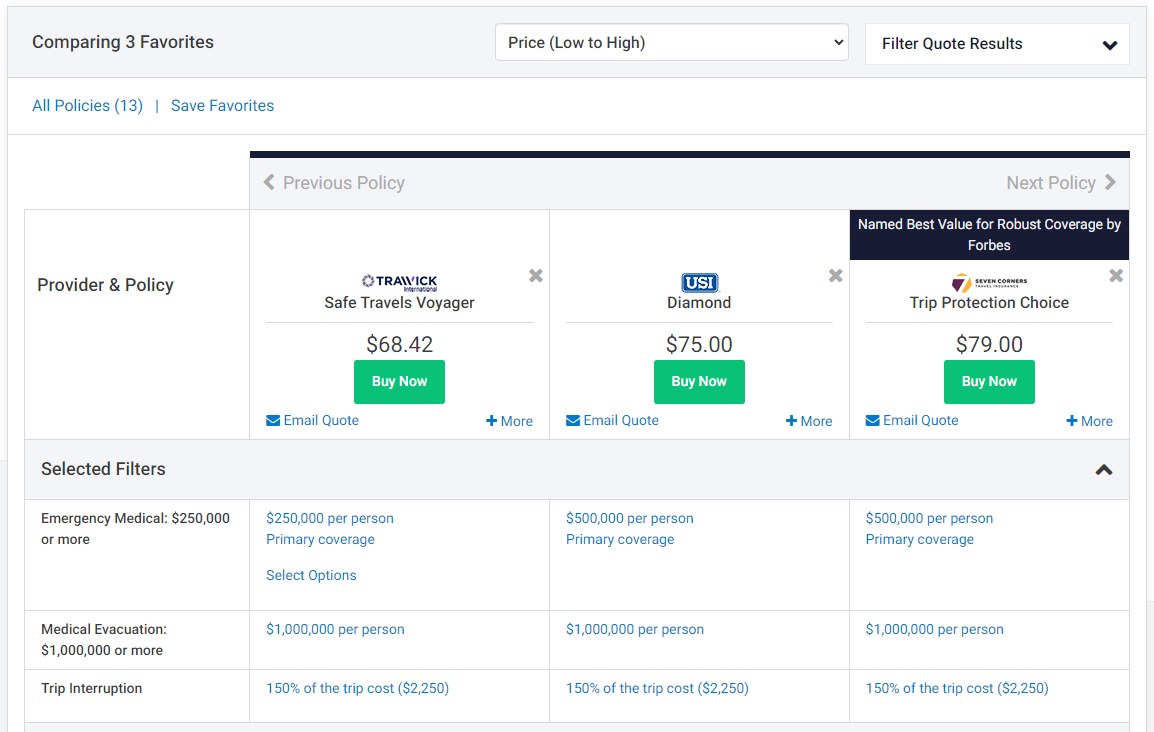Click the Comparing 3 Favorites heading
Viewport: 1154px width, 732px height.
[x=123, y=43]
